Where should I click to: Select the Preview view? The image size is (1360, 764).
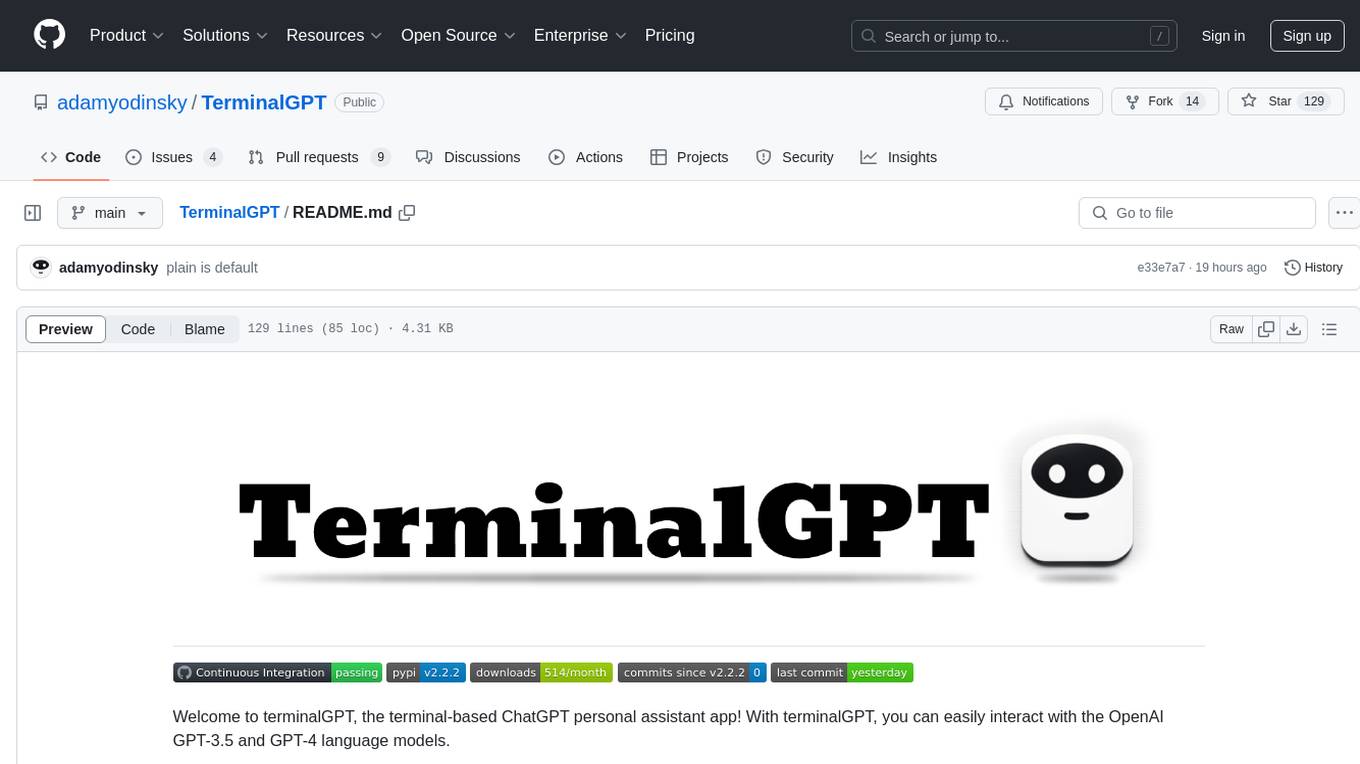(x=66, y=329)
